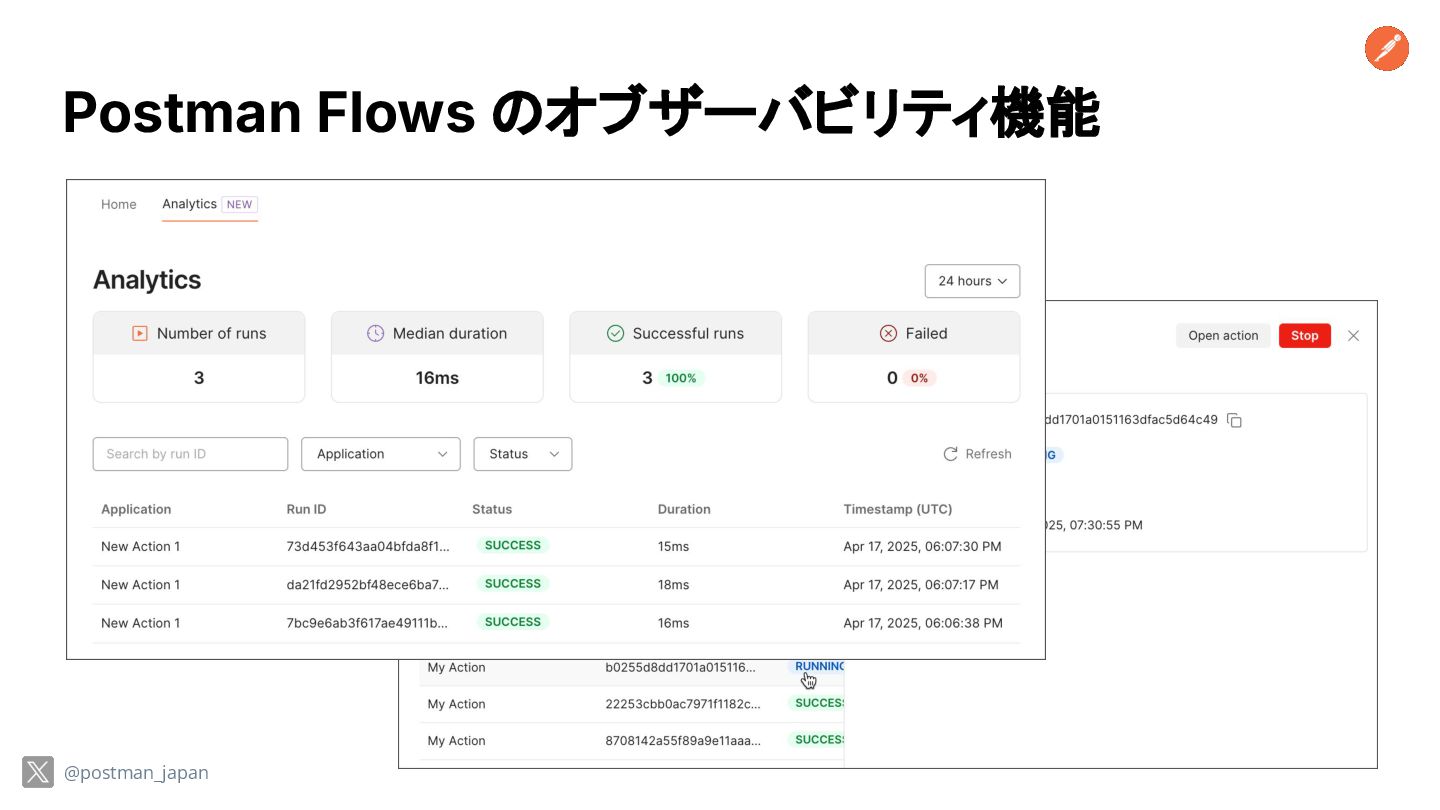Click the Median duration value 16ms
1440x810 pixels.
tap(437, 378)
